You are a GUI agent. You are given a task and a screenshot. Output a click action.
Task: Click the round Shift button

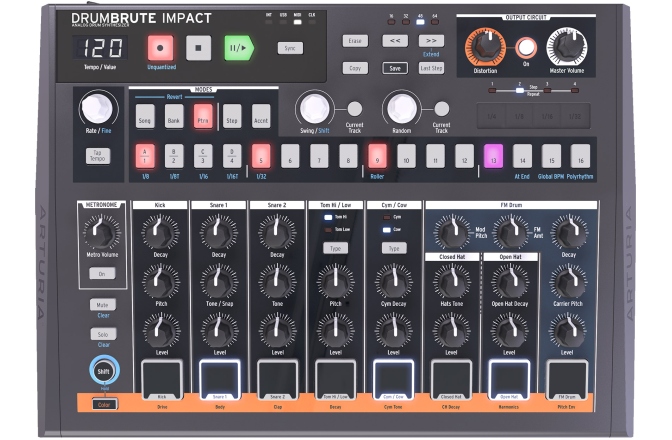[x=104, y=371]
